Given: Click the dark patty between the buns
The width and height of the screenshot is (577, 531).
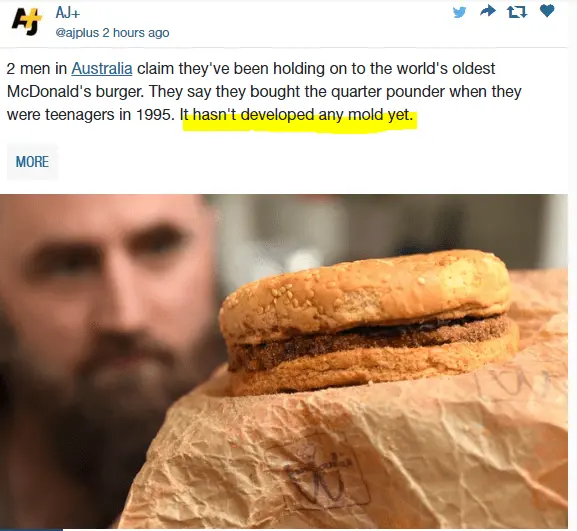Looking at the screenshot, I should (x=368, y=342).
